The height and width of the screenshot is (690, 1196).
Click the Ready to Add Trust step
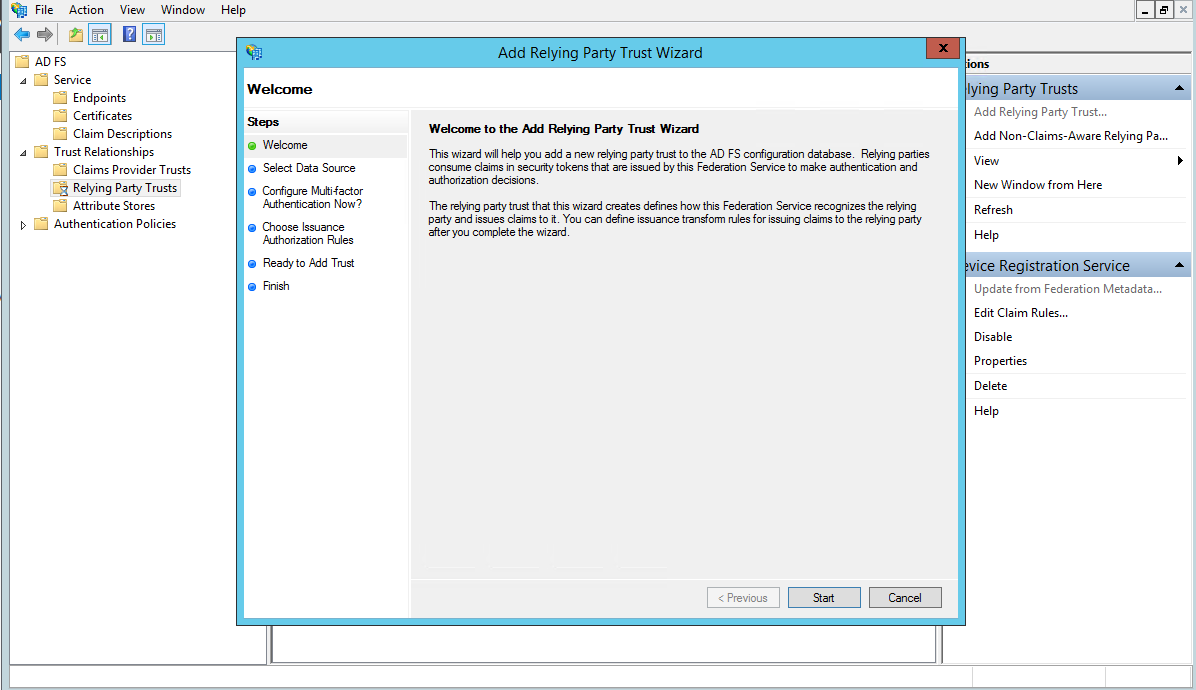(x=309, y=263)
